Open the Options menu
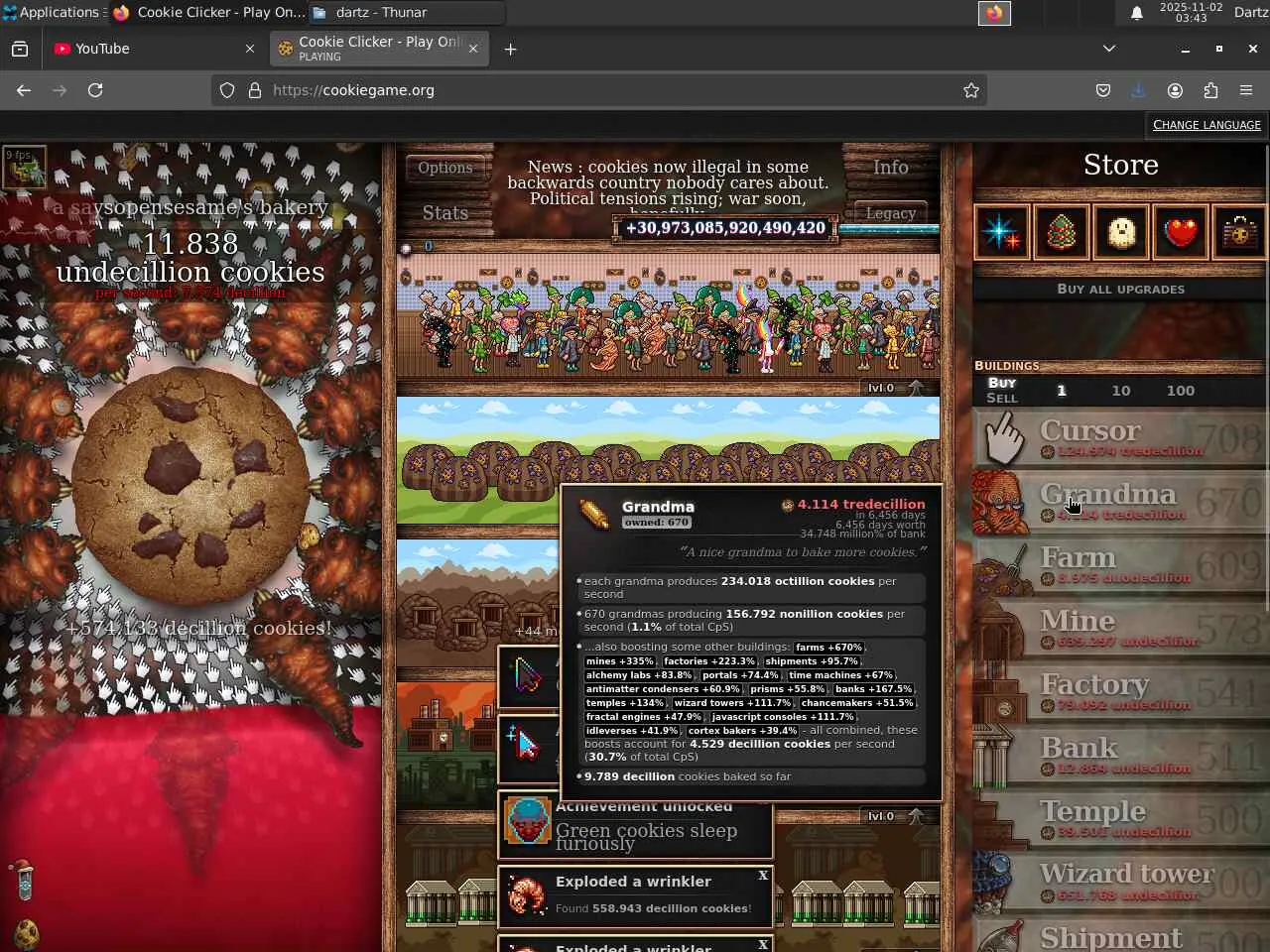Screen dimensions: 1270x952 tap(445, 168)
